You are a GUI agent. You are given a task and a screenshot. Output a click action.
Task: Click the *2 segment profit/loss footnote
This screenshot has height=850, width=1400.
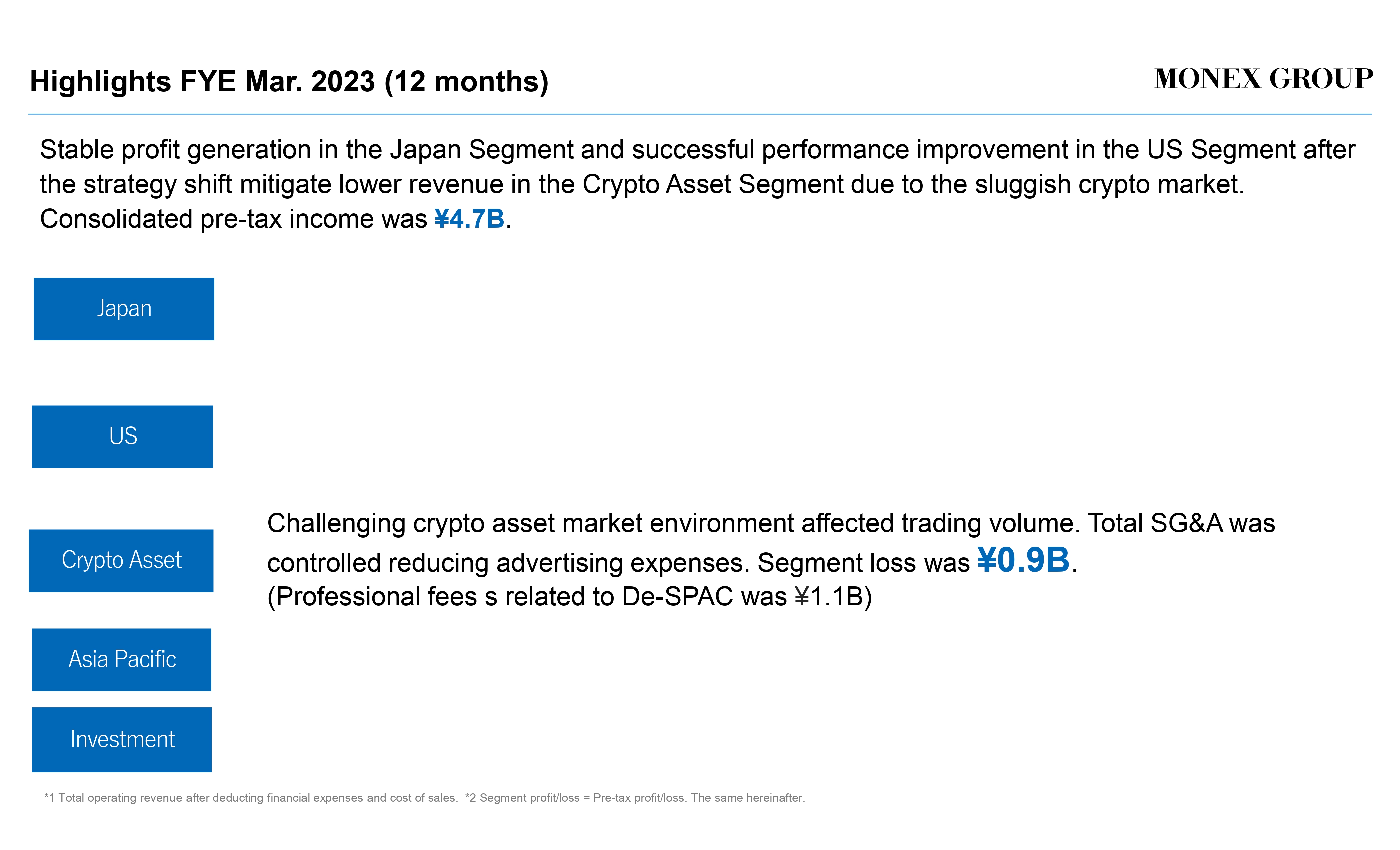coord(635,798)
